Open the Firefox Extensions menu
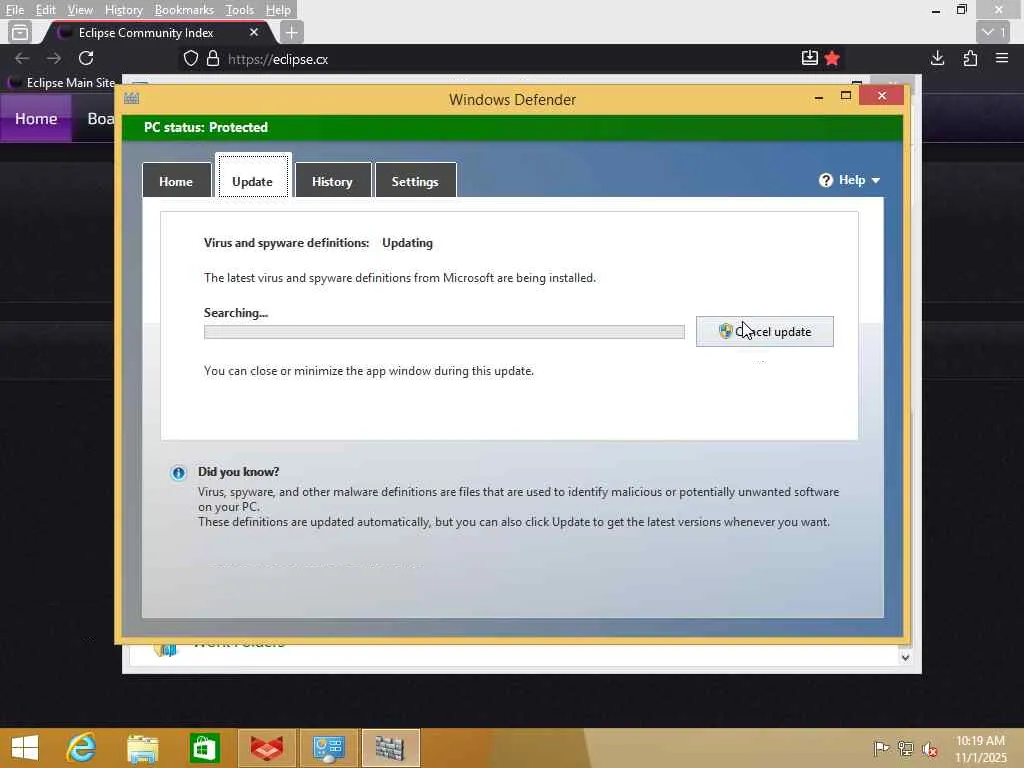This screenshot has height=768, width=1024. coord(970,58)
